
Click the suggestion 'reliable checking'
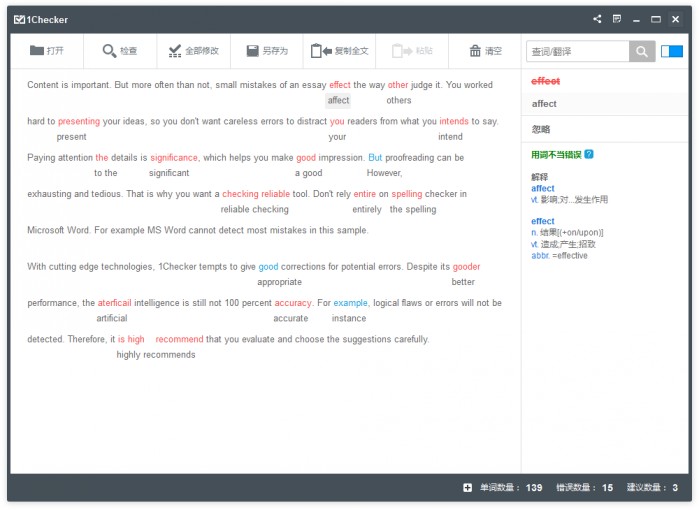[x=255, y=210]
